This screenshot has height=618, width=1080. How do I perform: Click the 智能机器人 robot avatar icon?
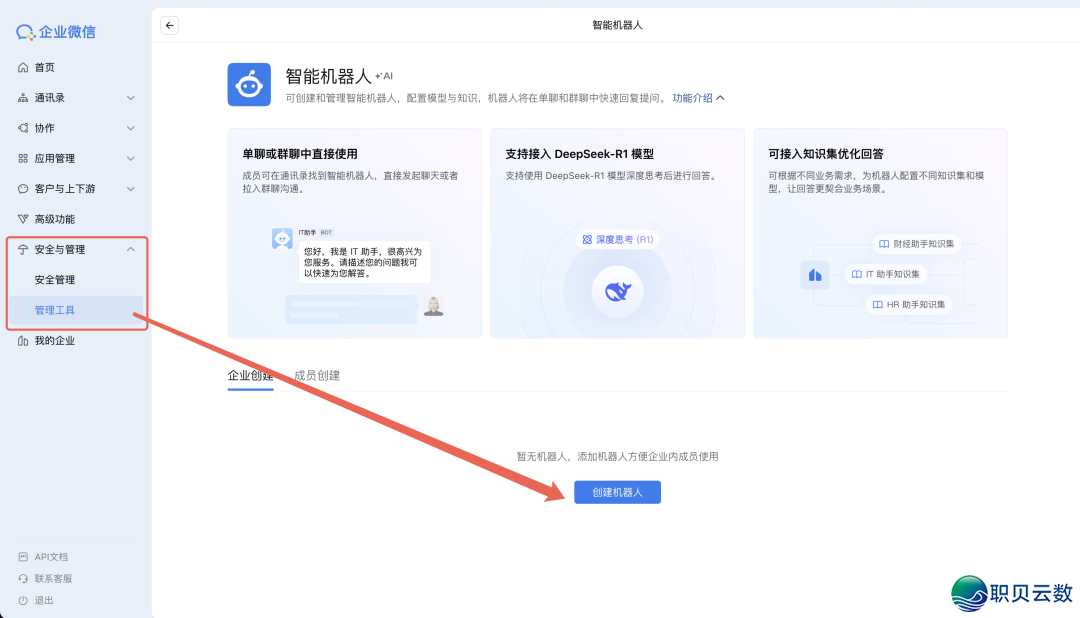[249, 83]
